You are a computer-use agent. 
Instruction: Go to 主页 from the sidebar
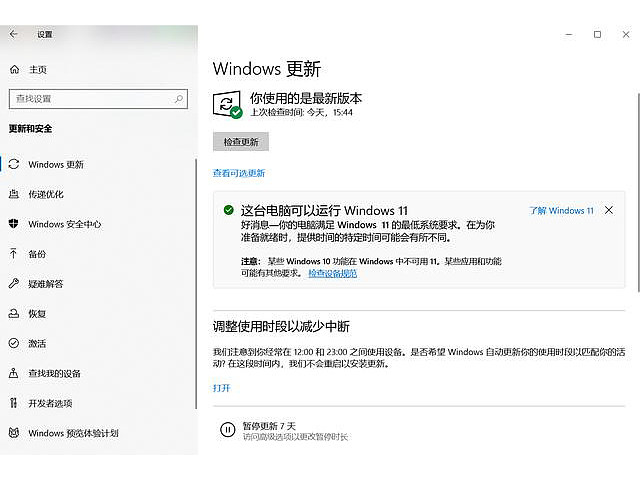click(38, 69)
